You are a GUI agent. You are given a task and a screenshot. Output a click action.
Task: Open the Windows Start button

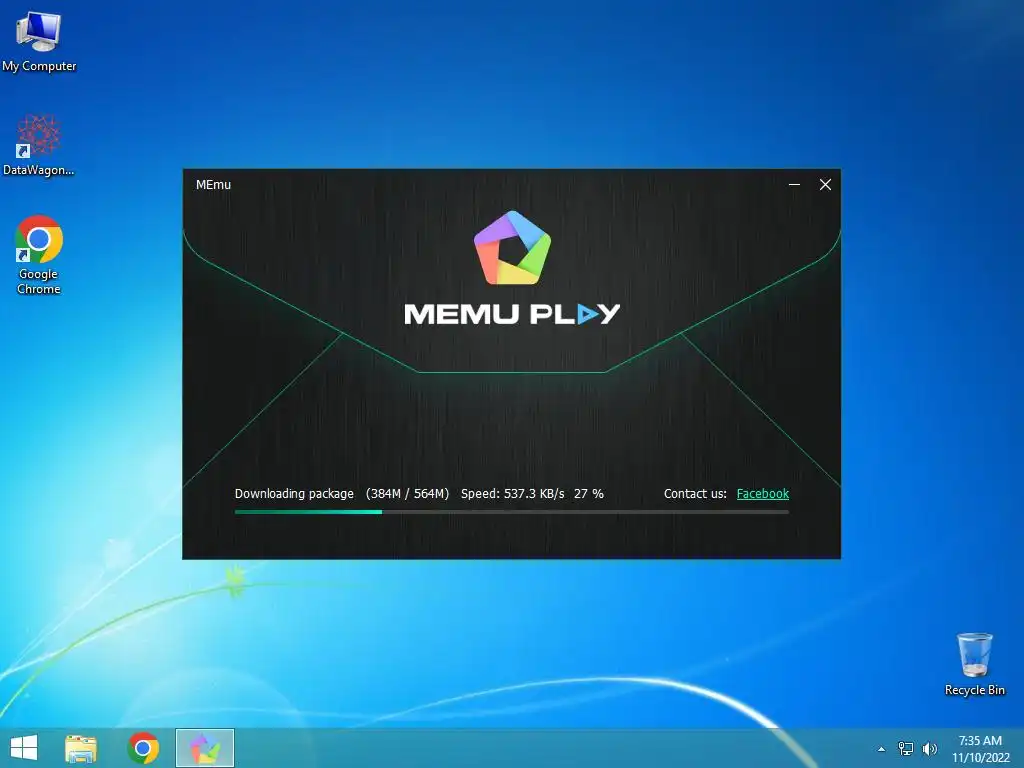click(24, 748)
